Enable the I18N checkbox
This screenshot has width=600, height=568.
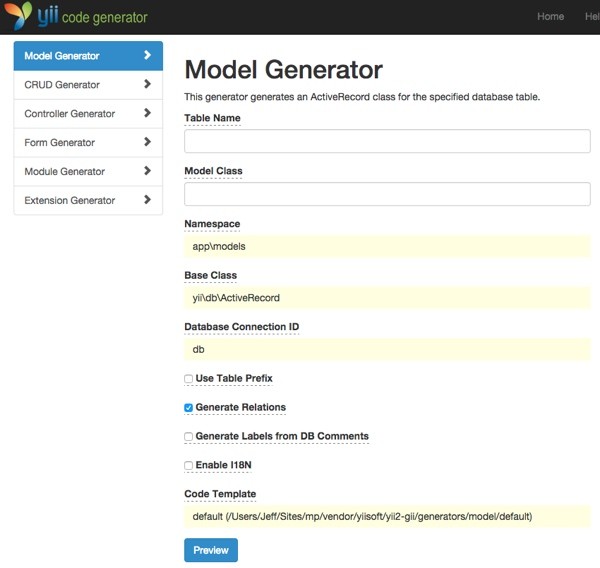point(188,465)
